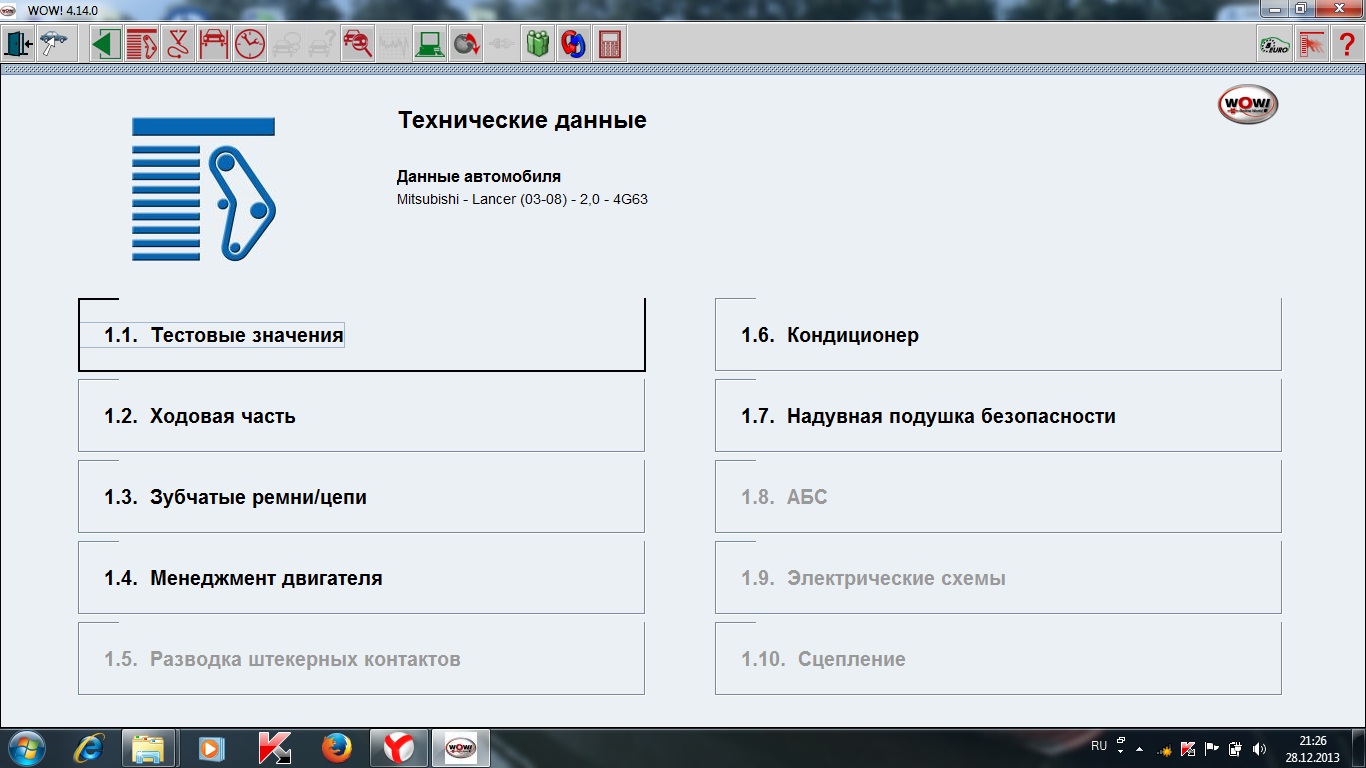Screen dimensions: 1366x768
Task: Click the red technical data belt icon
Action: (x=142, y=45)
